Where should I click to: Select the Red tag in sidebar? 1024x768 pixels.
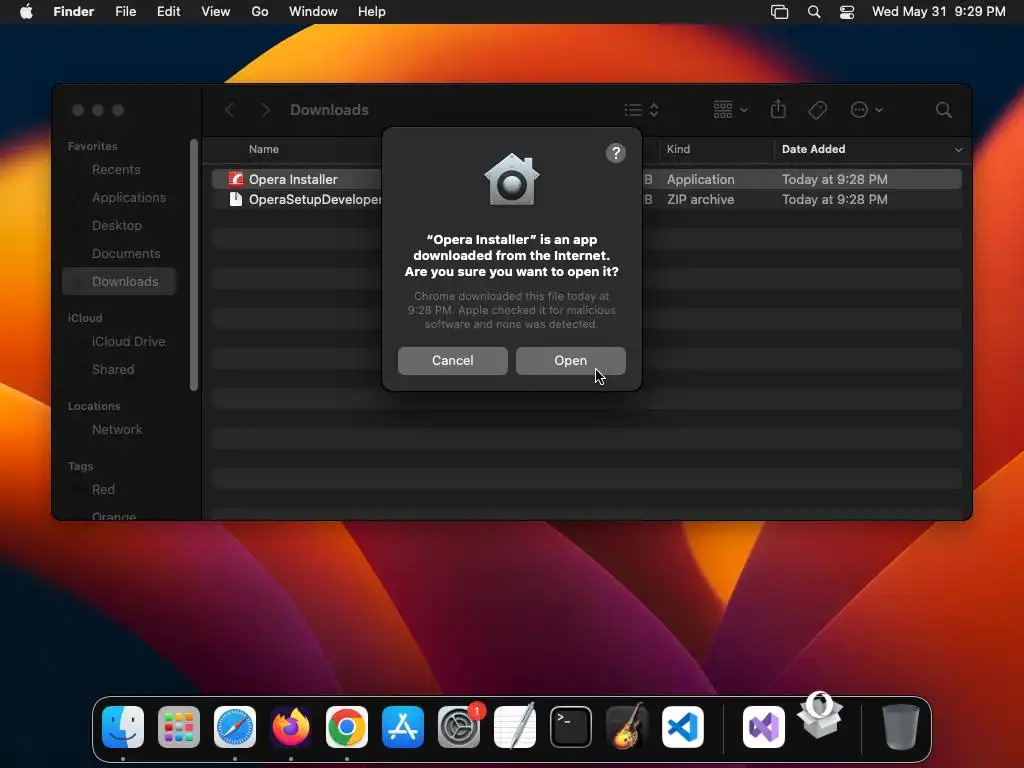click(x=103, y=490)
